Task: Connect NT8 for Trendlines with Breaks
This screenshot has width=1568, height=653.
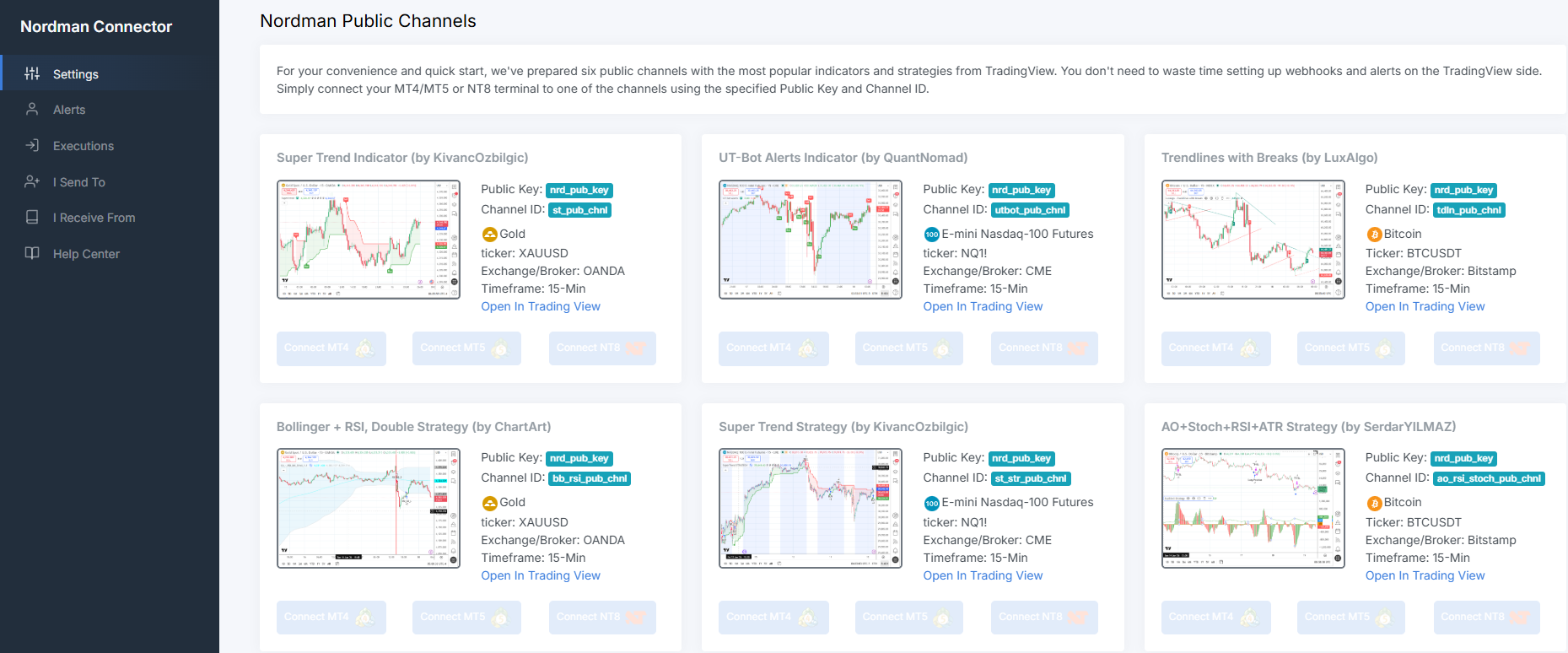Action: coord(1487,348)
